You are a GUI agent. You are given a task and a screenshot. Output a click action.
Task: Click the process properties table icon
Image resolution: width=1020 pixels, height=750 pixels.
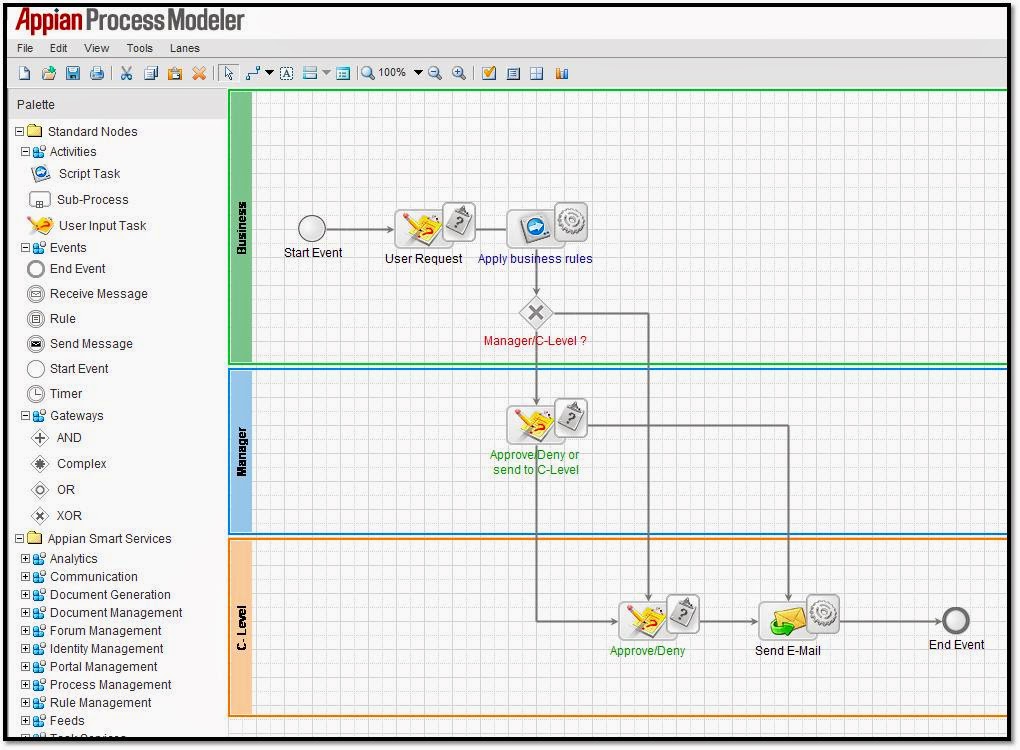pos(343,74)
